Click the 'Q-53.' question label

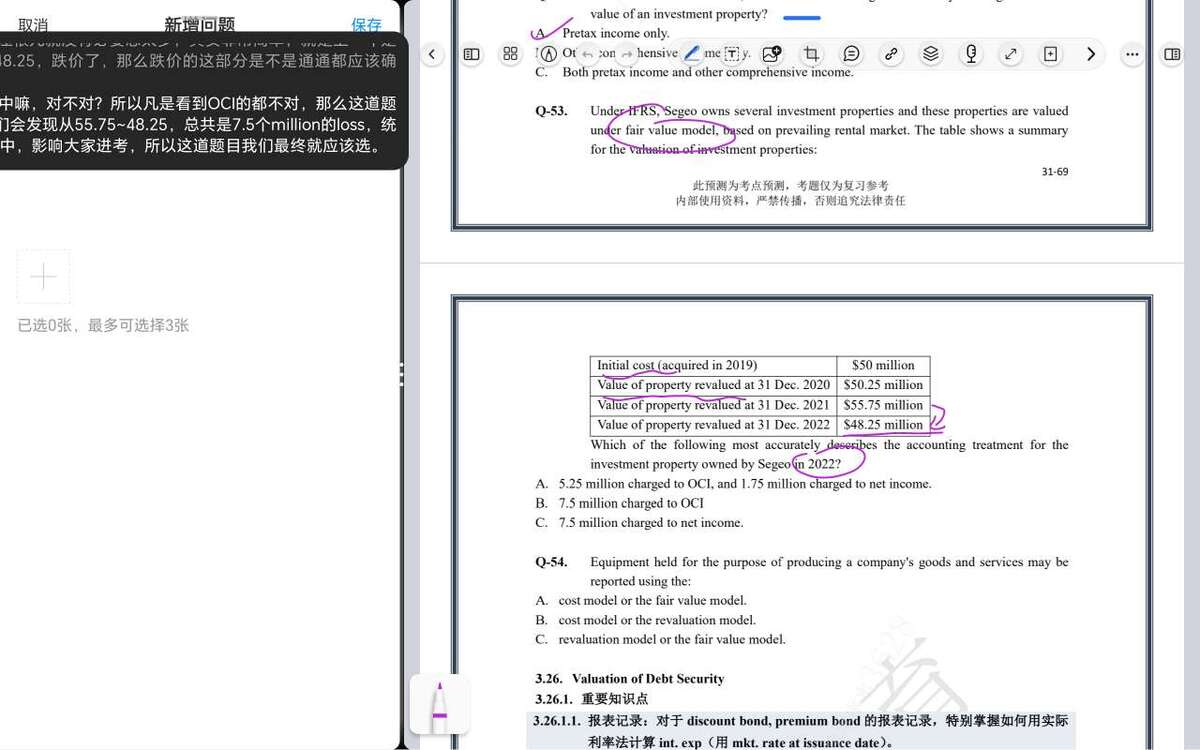[551, 111]
